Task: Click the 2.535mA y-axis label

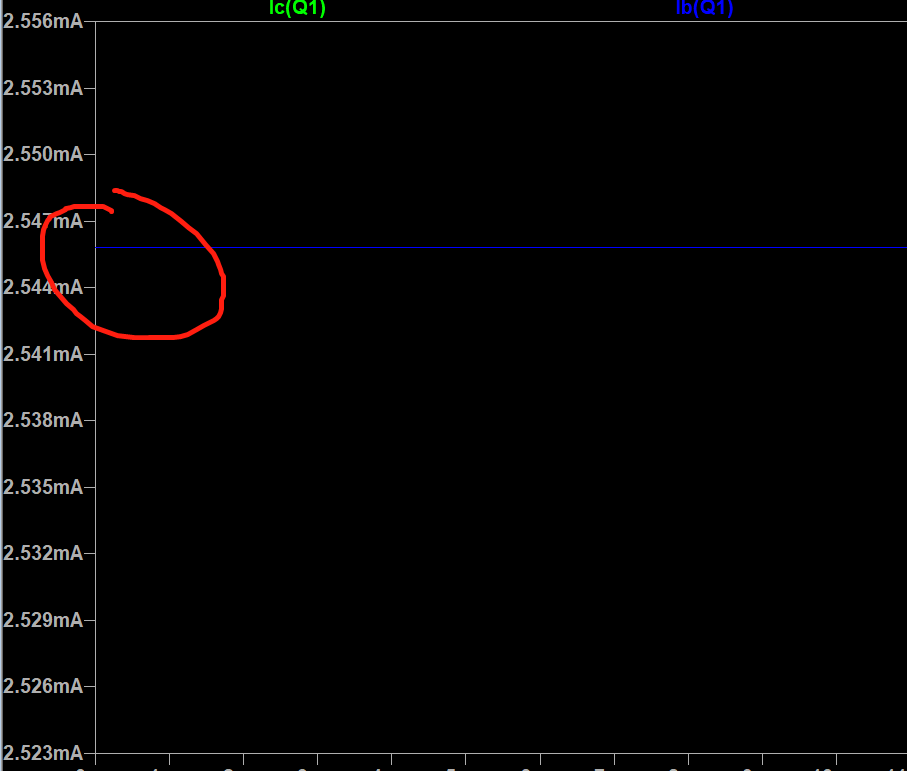Action: pyautogui.click(x=43, y=487)
